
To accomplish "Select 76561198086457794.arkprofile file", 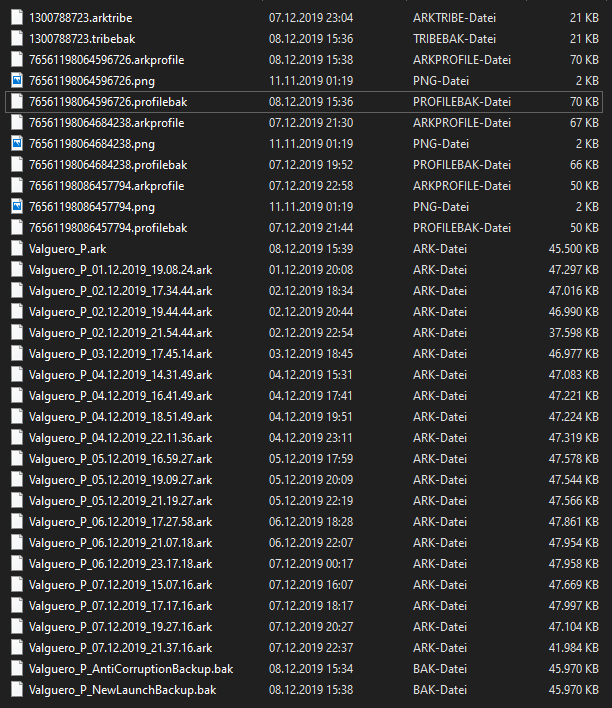I will click(x=106, y=185).
